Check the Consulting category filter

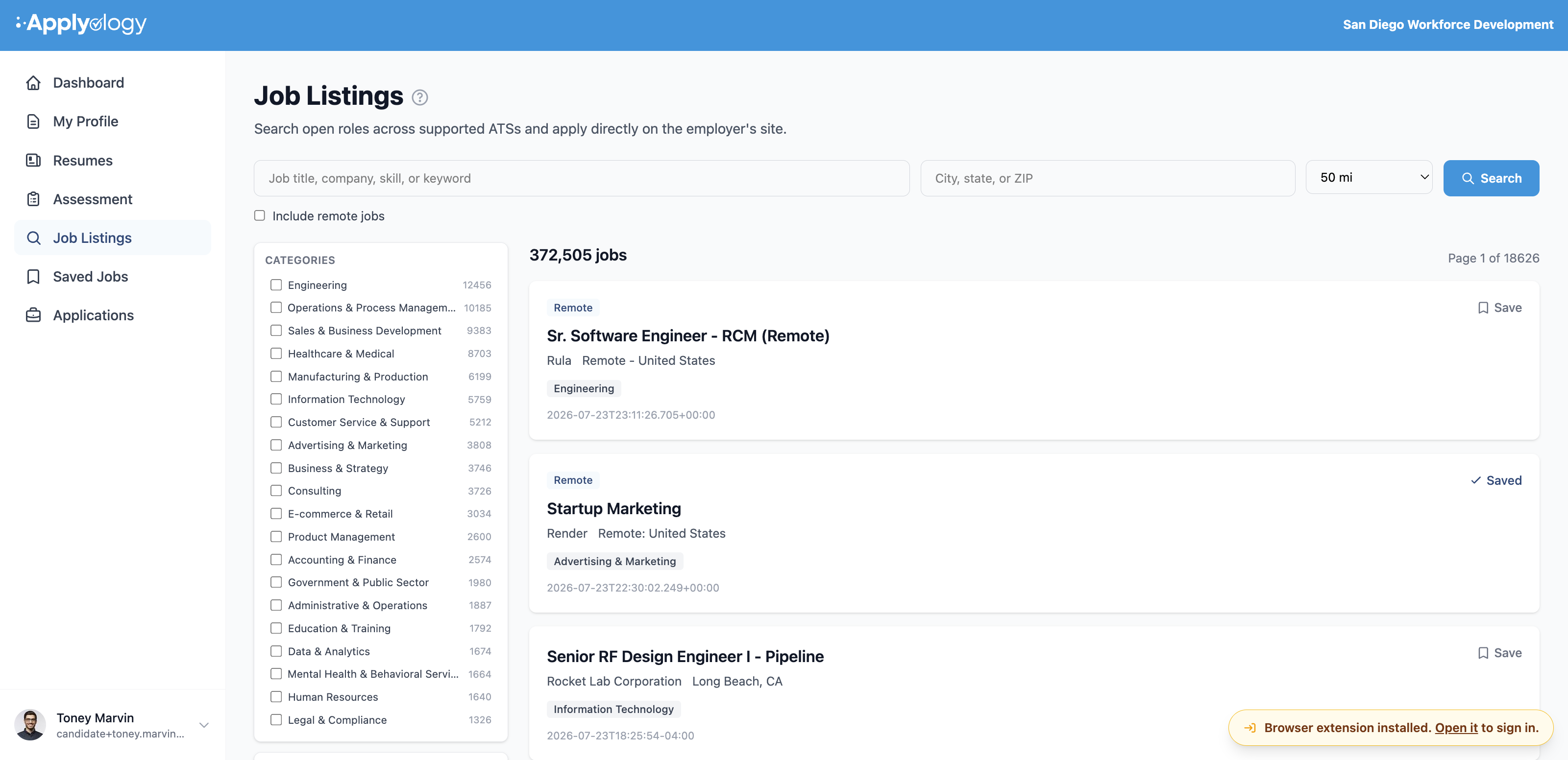coord(276,491)
